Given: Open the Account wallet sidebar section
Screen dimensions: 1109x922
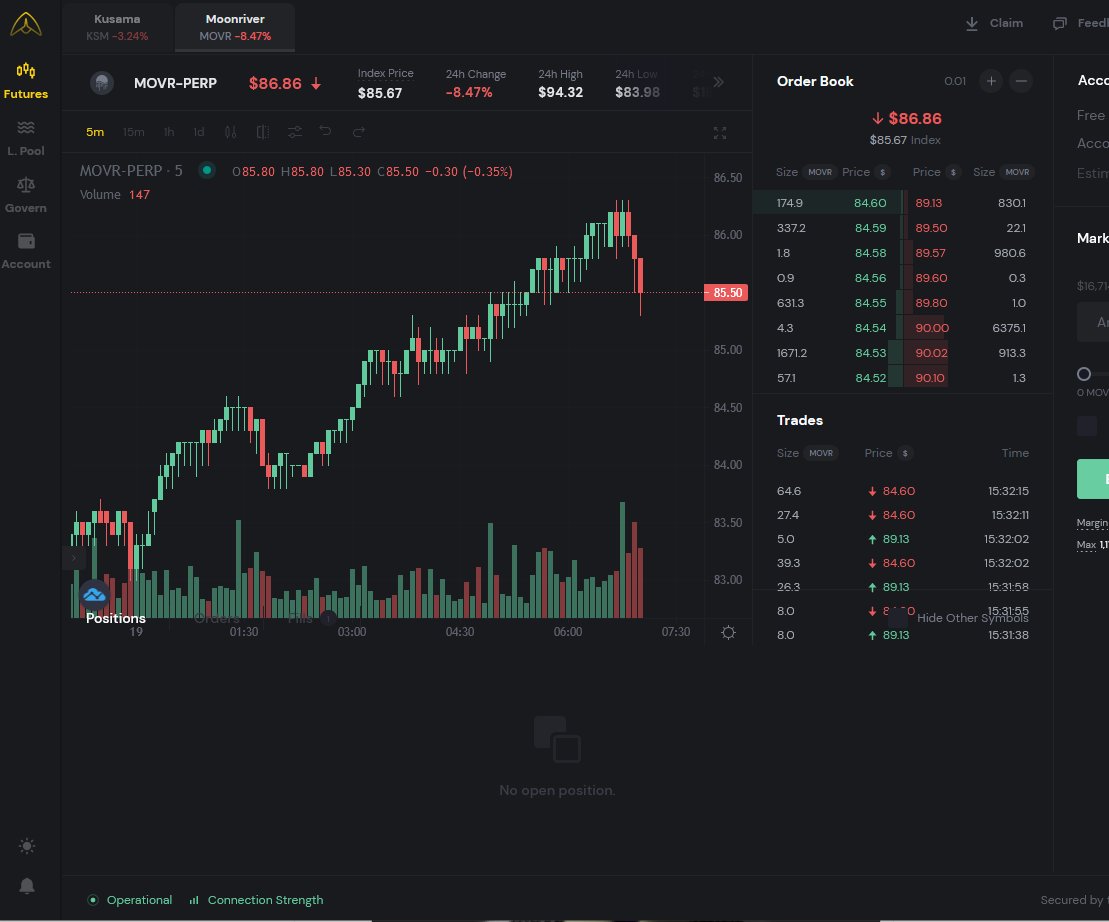Looking at the screenshot, I should (x=25, y=252).
